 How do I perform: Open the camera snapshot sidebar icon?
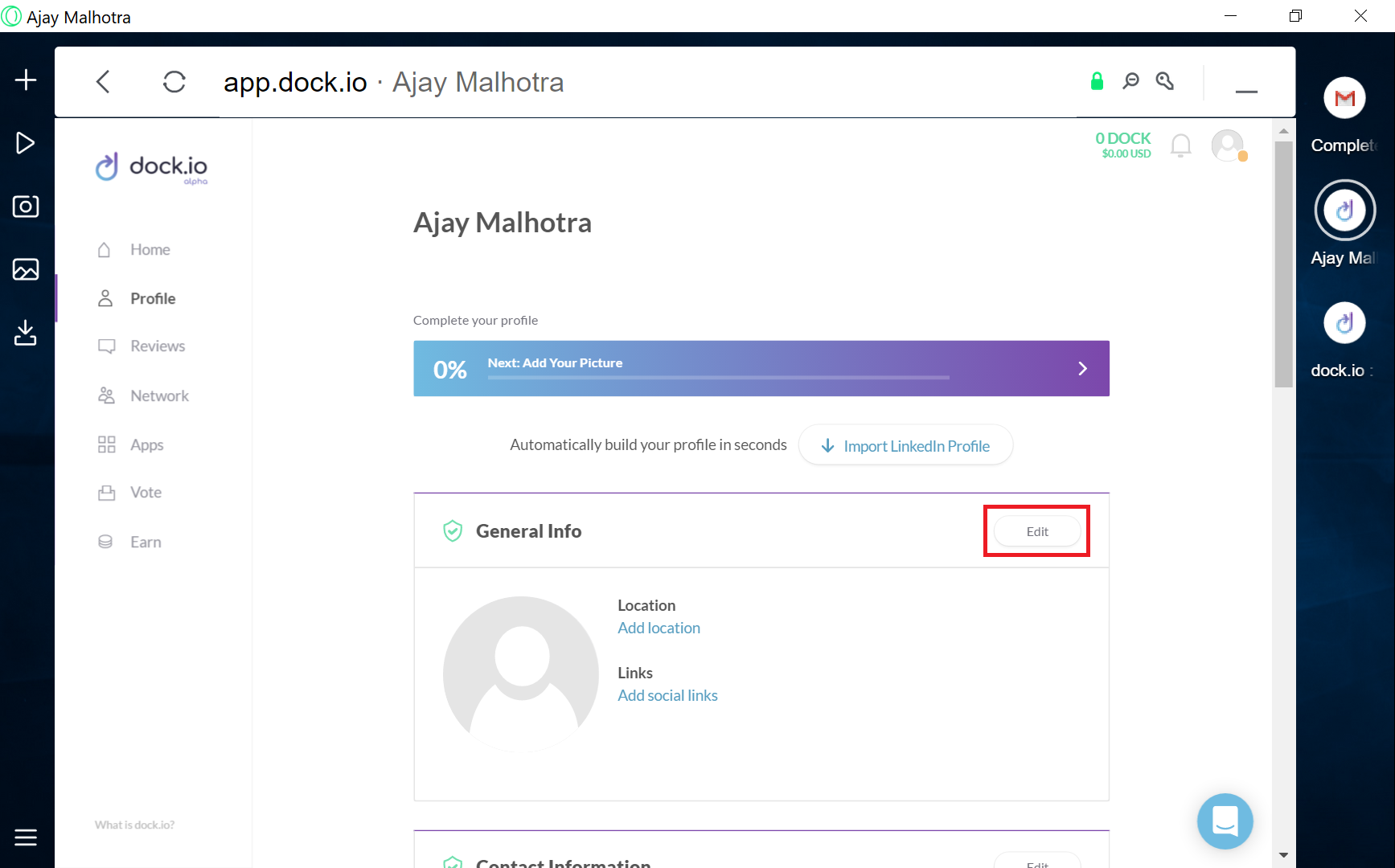(x=26, y=207)
